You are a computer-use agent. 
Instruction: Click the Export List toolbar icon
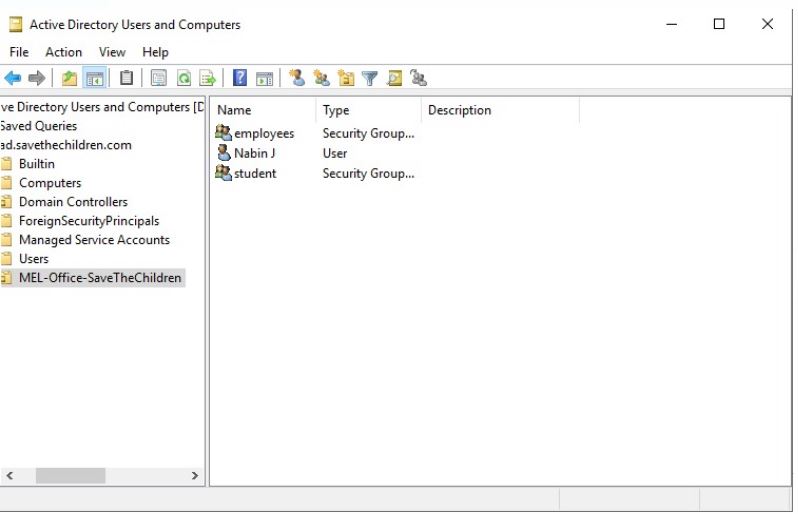click(208, 78)
